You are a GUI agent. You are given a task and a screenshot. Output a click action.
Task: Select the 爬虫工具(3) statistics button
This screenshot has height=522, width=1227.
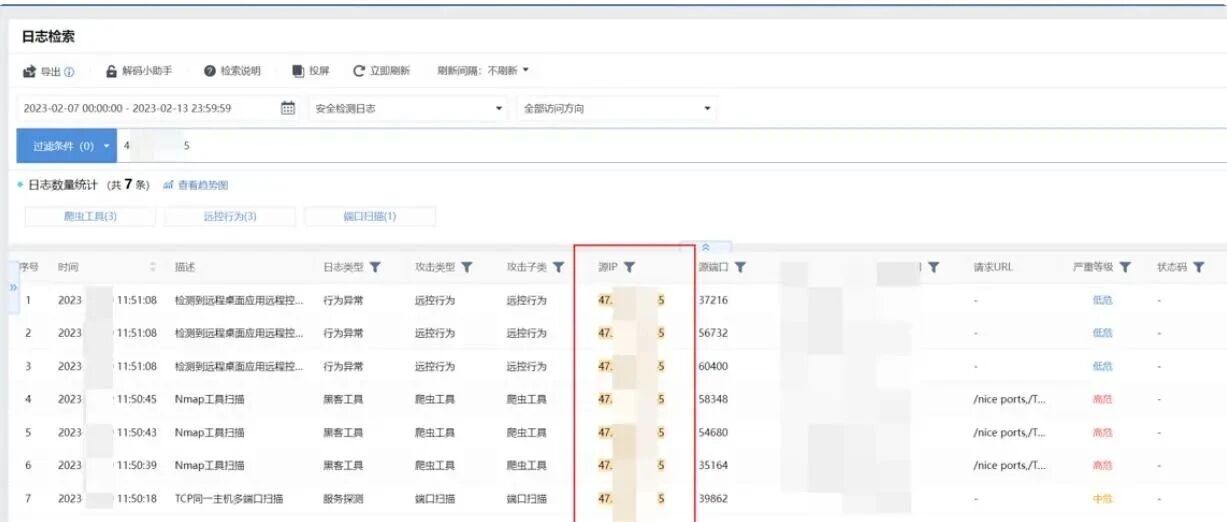[x=90, y=216]
